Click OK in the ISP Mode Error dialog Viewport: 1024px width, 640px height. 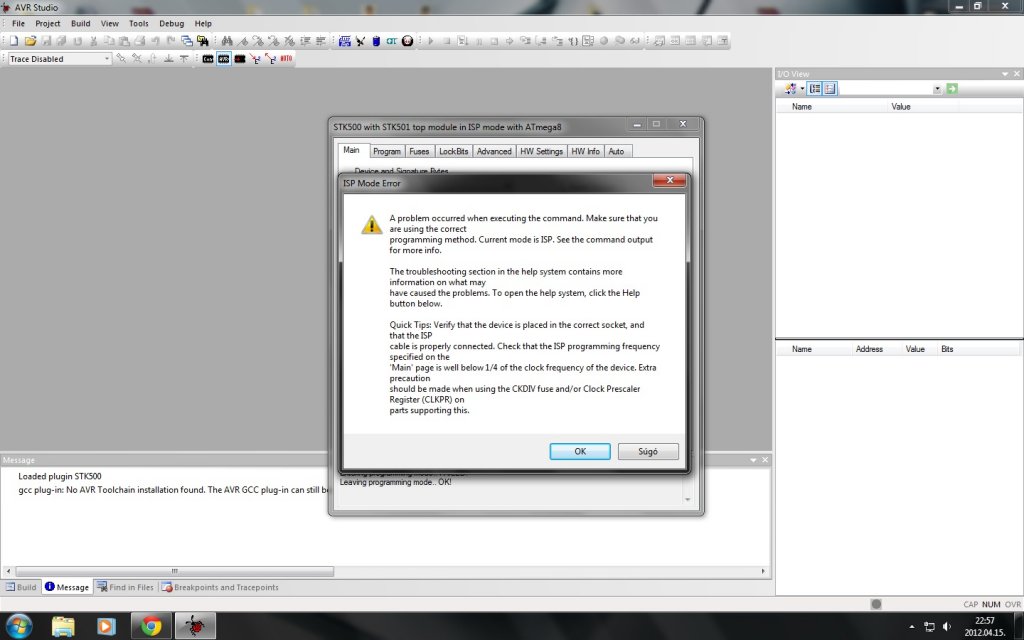(x=580, y=451)
